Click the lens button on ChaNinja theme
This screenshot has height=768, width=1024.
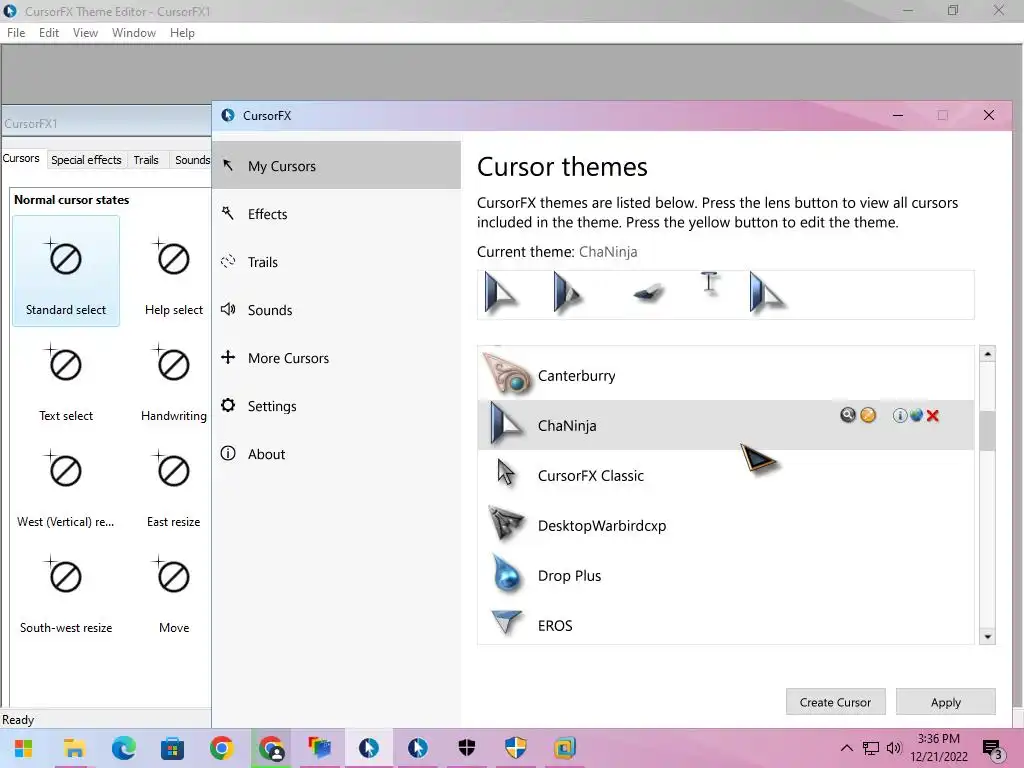(x=847, y=415)
